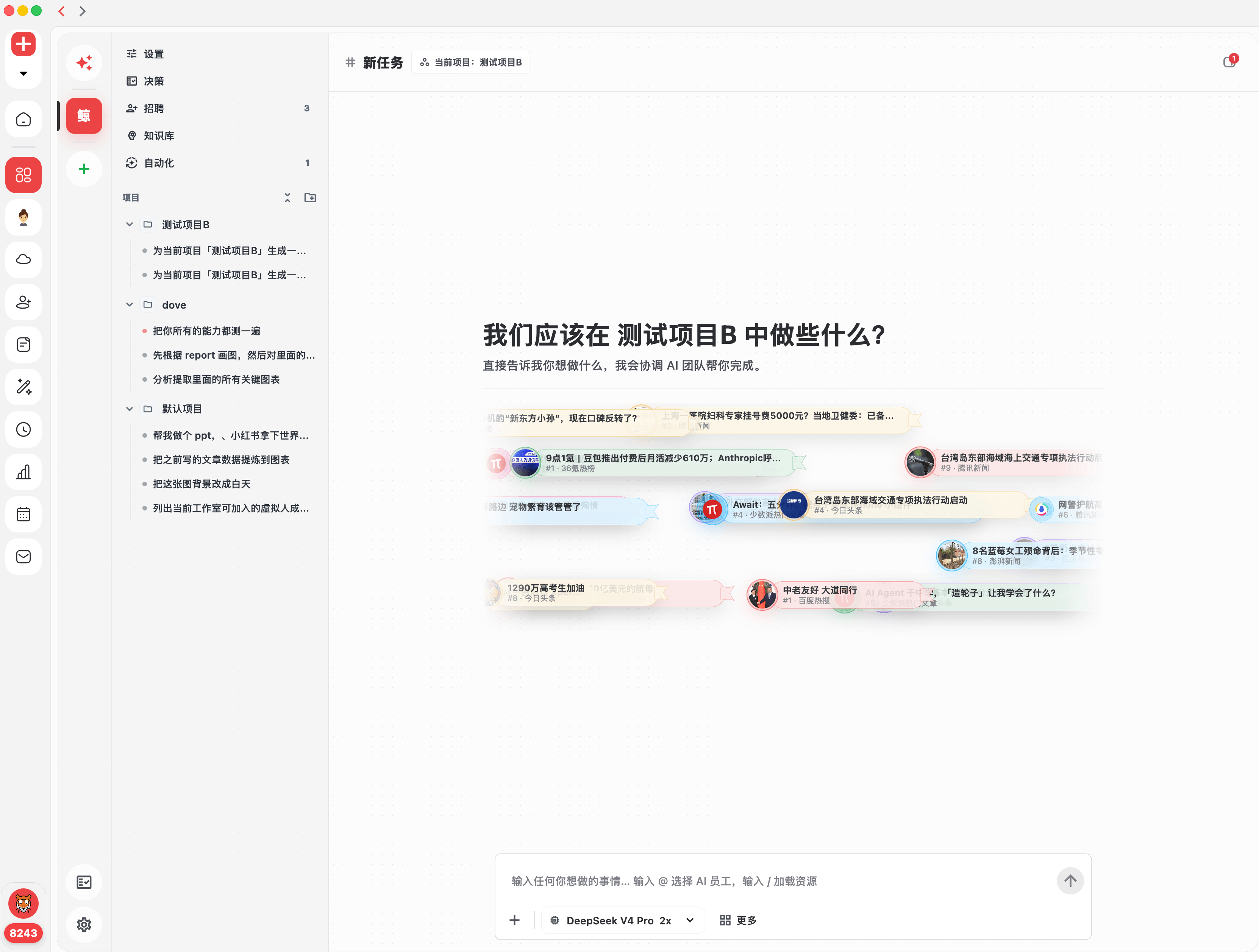Select the red workspace grid icon
This screenshot has width=1259, height=952.
click(23, 175)
